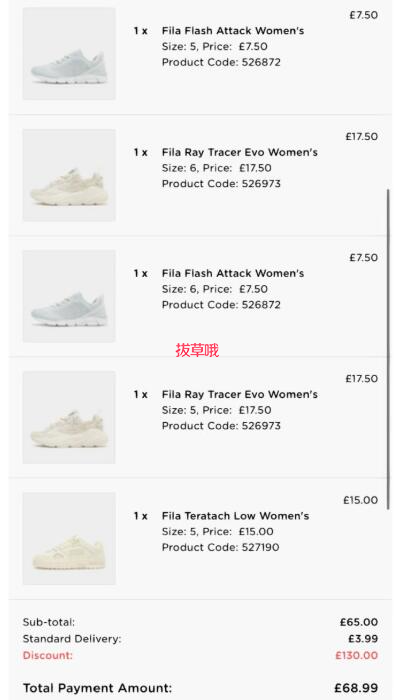This screenshot has height=700, width=394.
Task: Click Product Code 526872 of size 5 item
Action: coord(221,62)
